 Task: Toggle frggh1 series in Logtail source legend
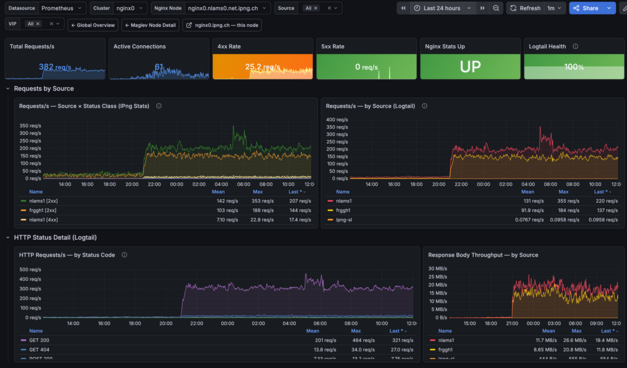(x=343, y=210)
